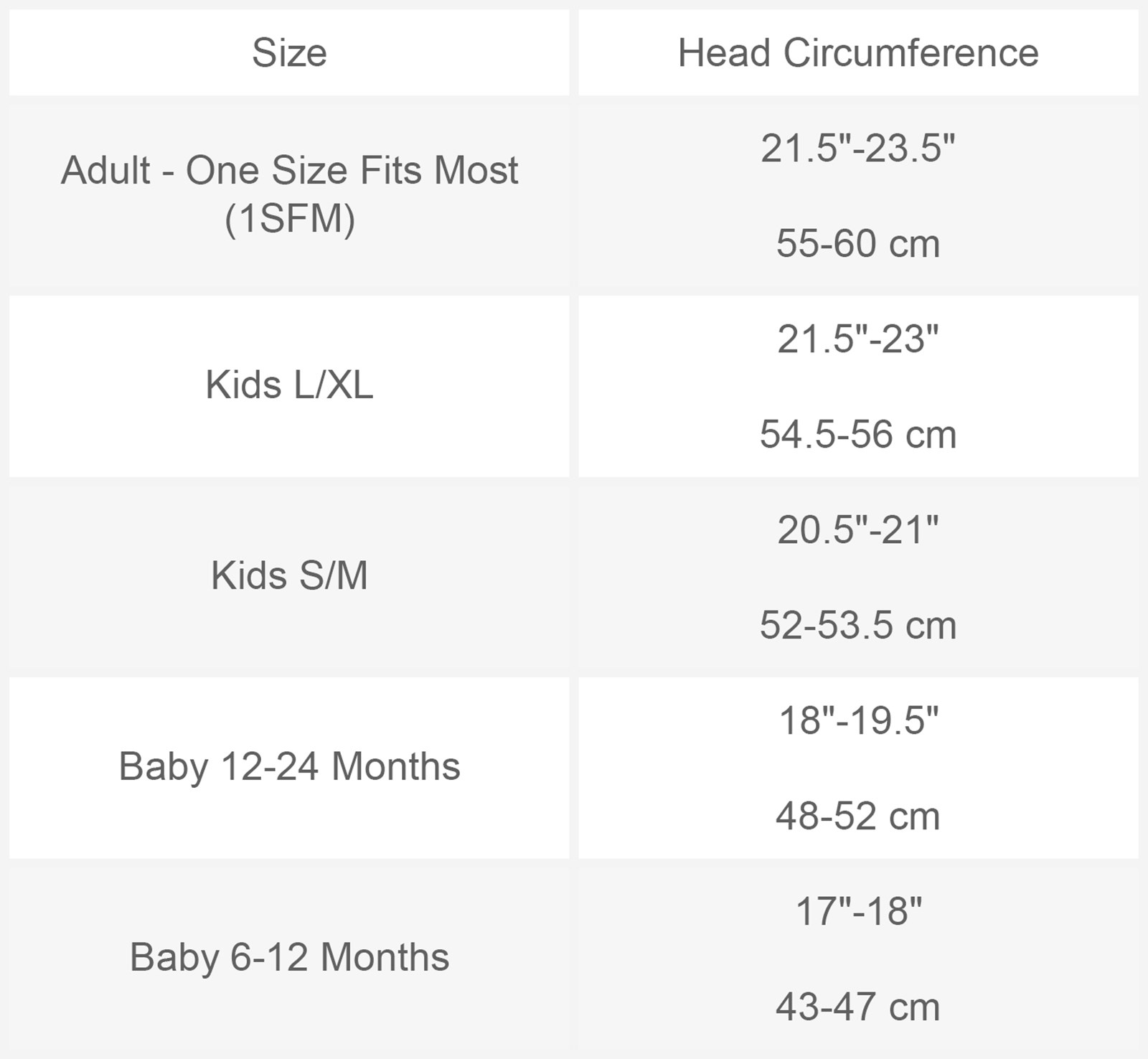Select the '52-53.5 cm' value

[858, 626]
